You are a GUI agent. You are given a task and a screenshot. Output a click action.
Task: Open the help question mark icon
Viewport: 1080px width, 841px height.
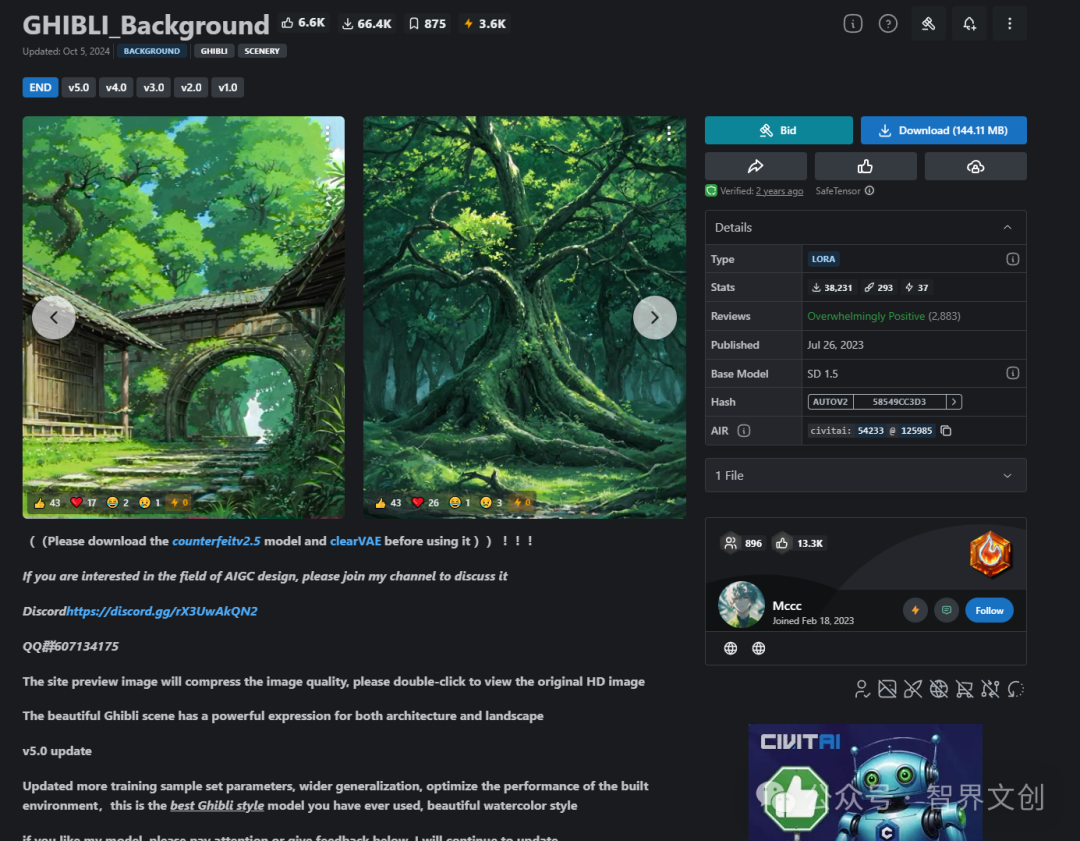coord(888,23)
